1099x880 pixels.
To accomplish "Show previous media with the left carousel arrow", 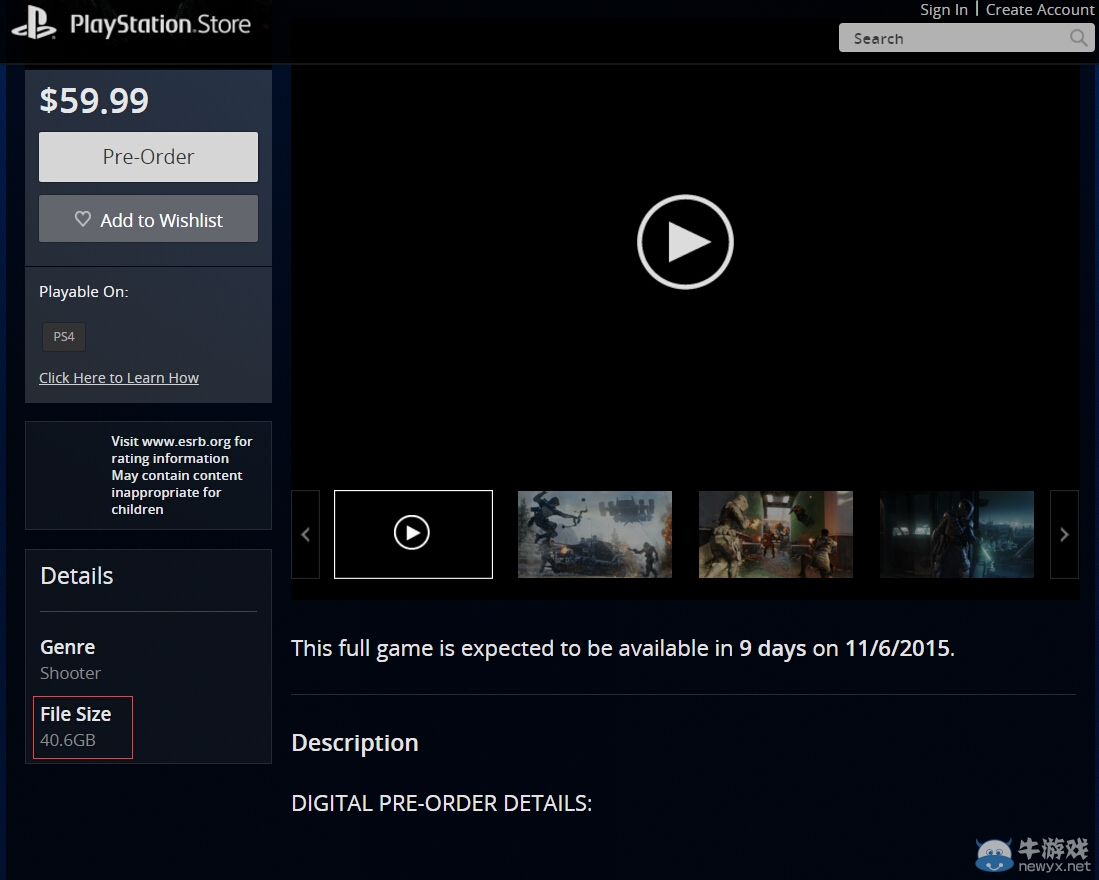I will coord(305,534).
